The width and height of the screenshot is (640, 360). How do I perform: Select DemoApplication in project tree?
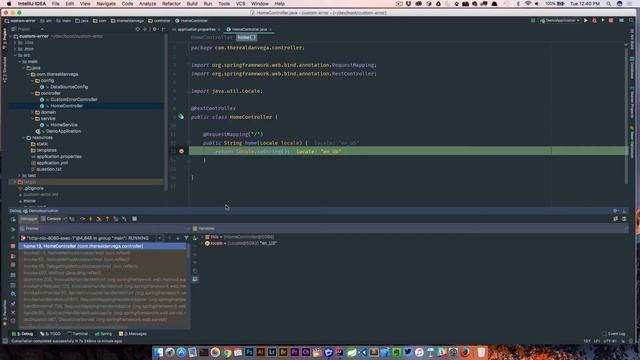tap(63, 131)
